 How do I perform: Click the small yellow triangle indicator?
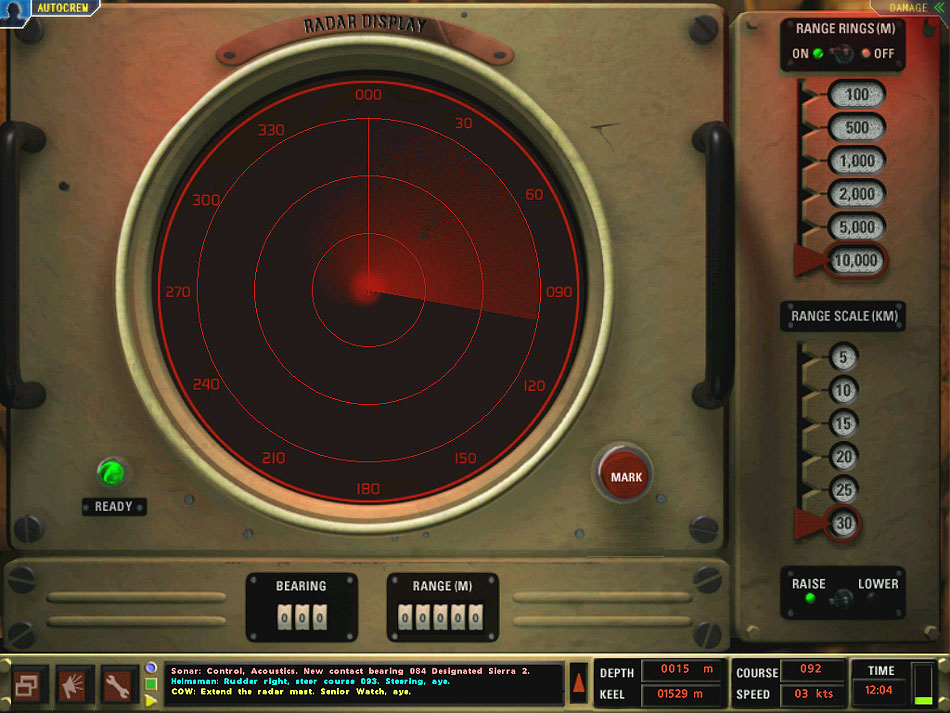(x=151, y=700)
